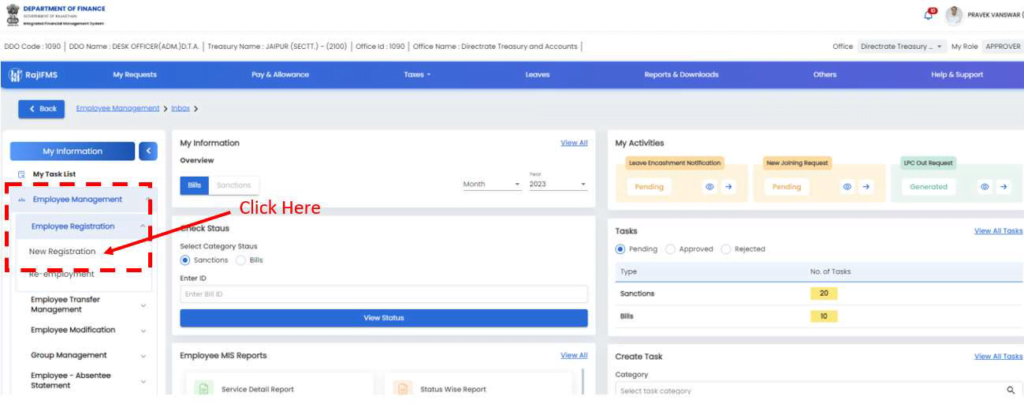Image resolution: width=1024 pixels, height=415 pixels.
Task: Select the Bills category radio button
Action: click(240, 259)
